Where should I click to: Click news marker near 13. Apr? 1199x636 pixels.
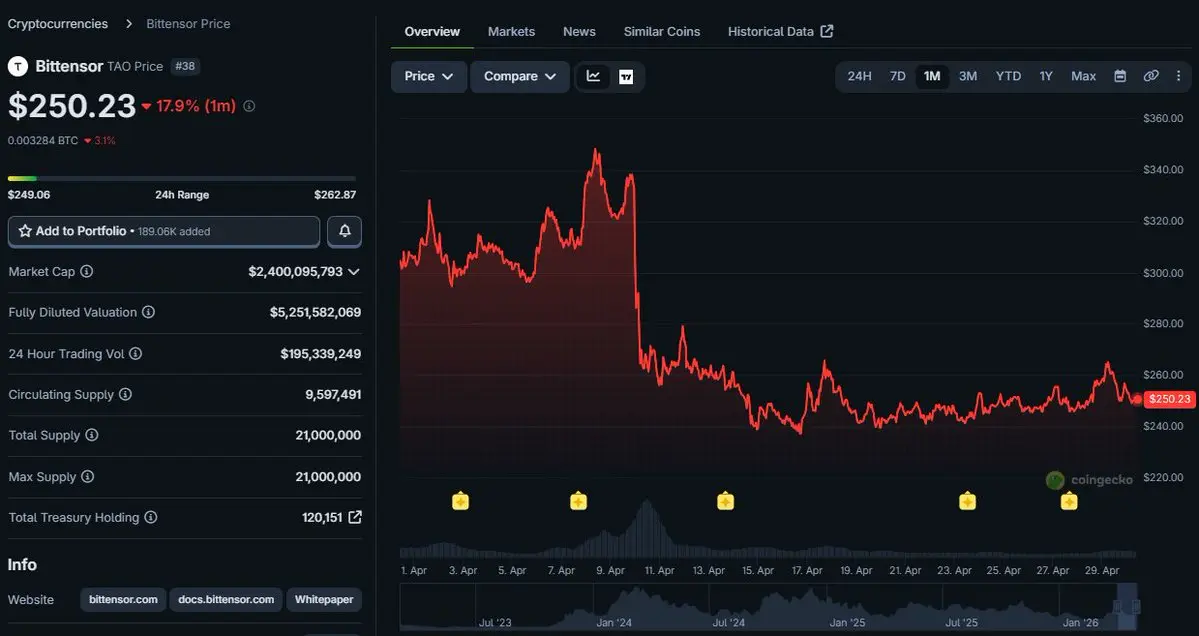tap(726, 501)
